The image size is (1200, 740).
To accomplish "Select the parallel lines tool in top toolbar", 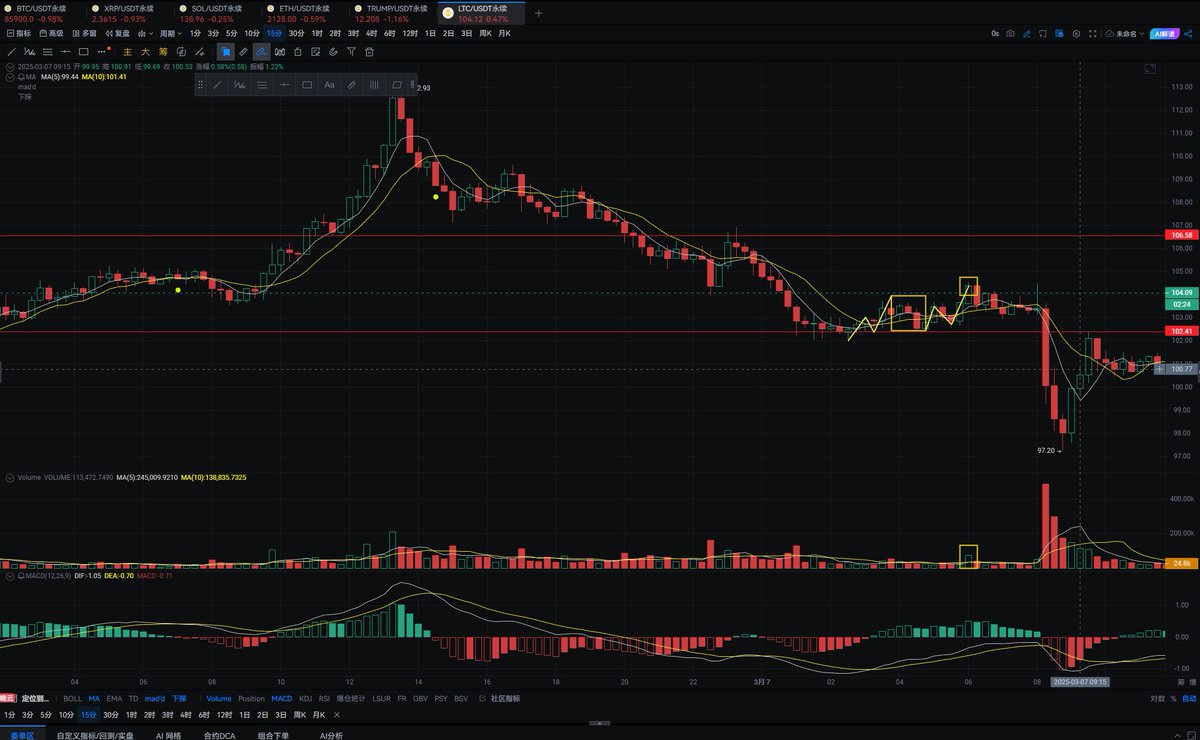I will pos(47,51).
